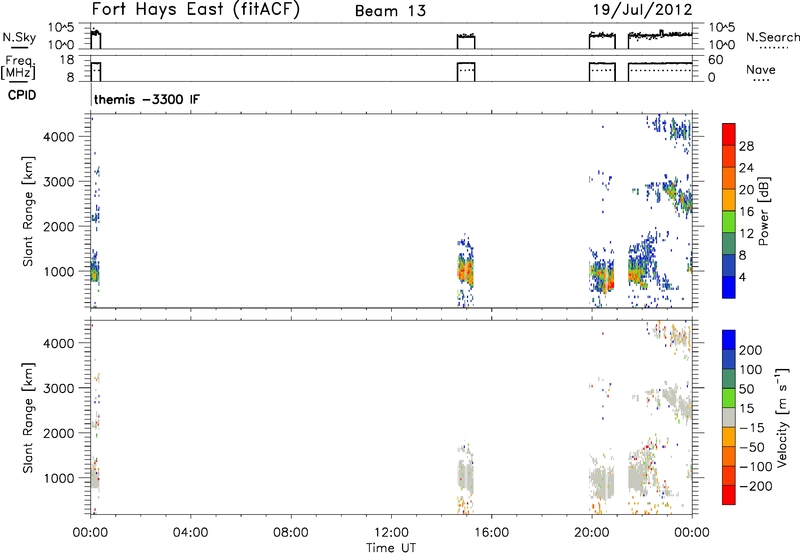
Task: Click the gray segment of the velocity colorbar
Action: click(x=729, y=417)
